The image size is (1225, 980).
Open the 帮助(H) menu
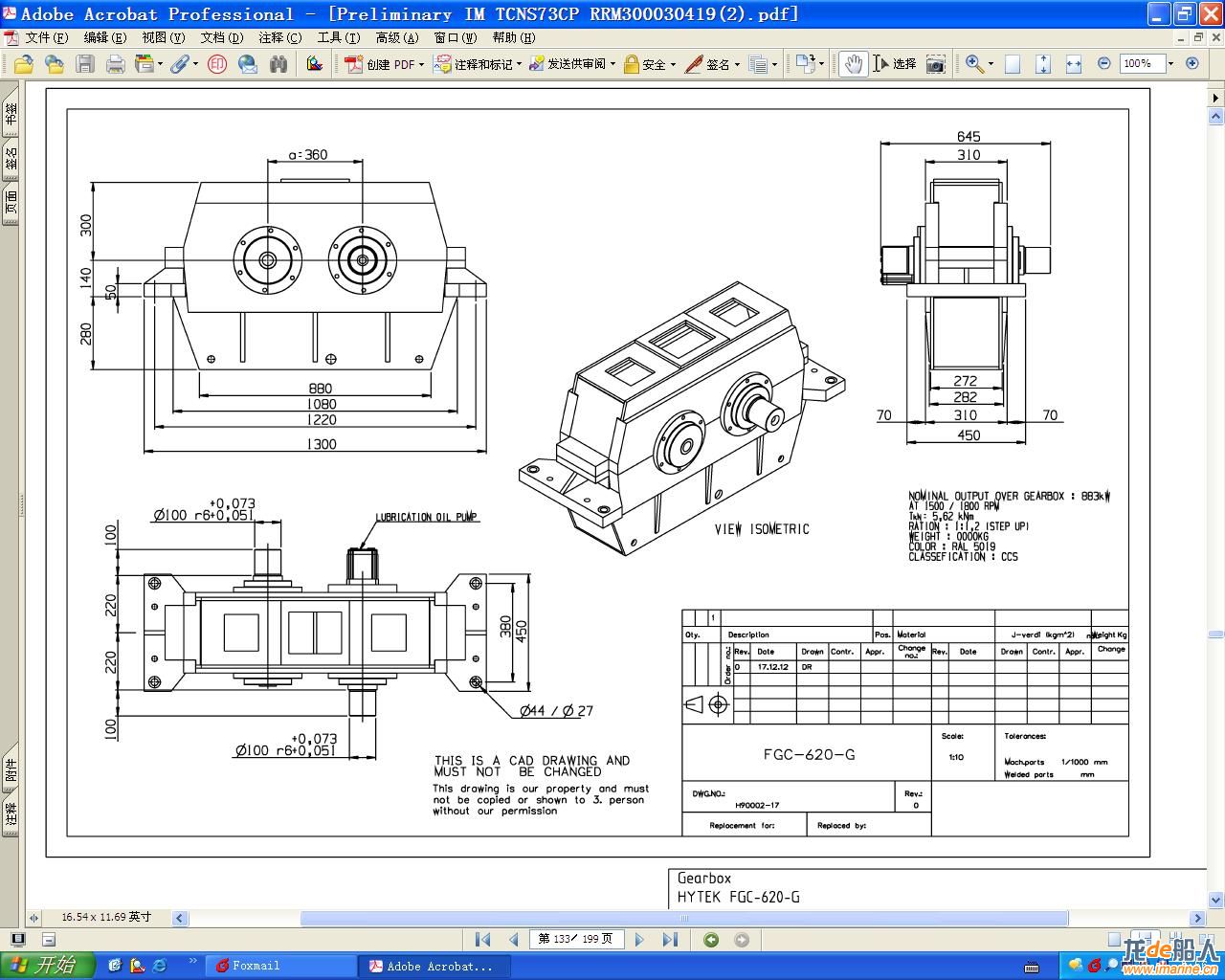click(514, 37)
